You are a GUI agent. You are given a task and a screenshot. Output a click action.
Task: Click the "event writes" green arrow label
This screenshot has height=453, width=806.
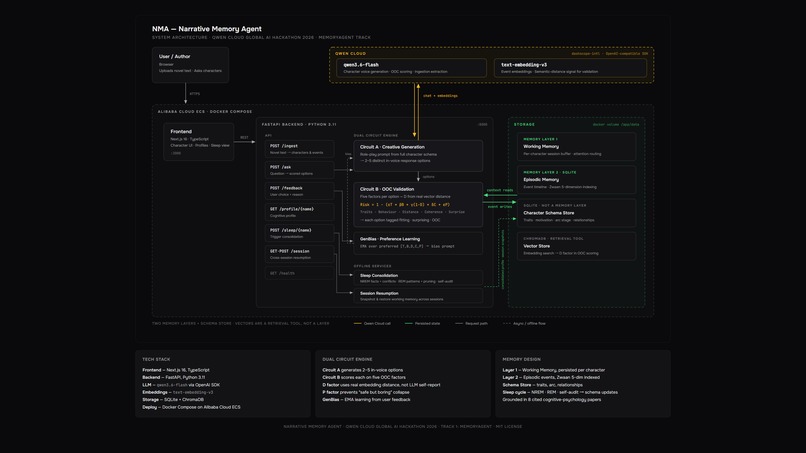pos(500,207)
